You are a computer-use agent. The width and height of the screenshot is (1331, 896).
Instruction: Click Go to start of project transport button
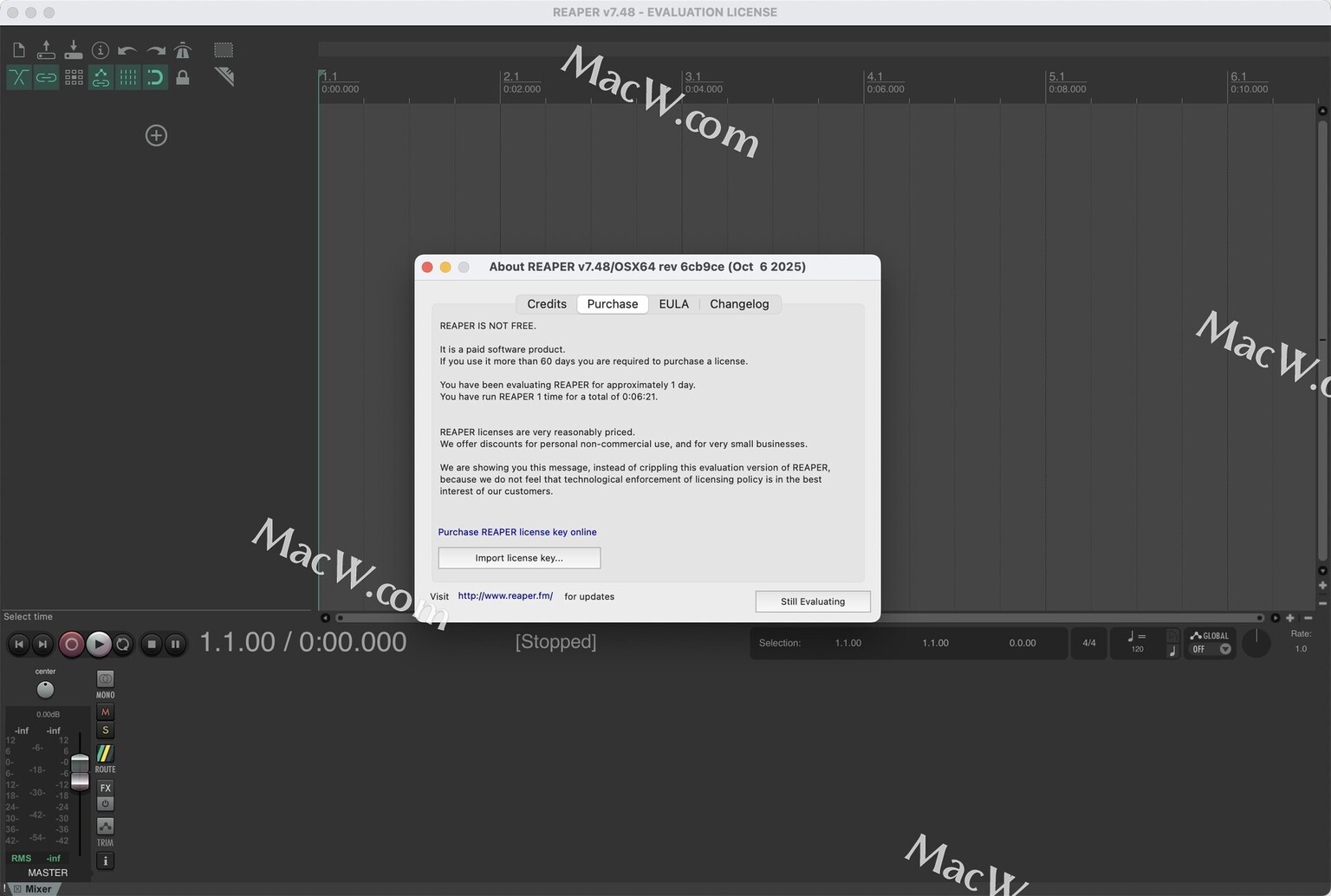coord(19,644)
